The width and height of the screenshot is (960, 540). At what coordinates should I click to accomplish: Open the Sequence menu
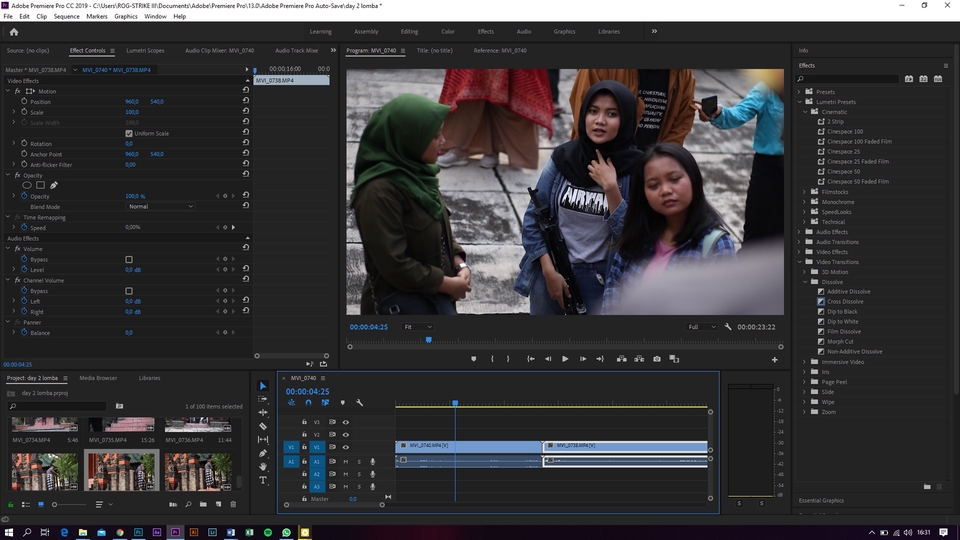(66, 17)
